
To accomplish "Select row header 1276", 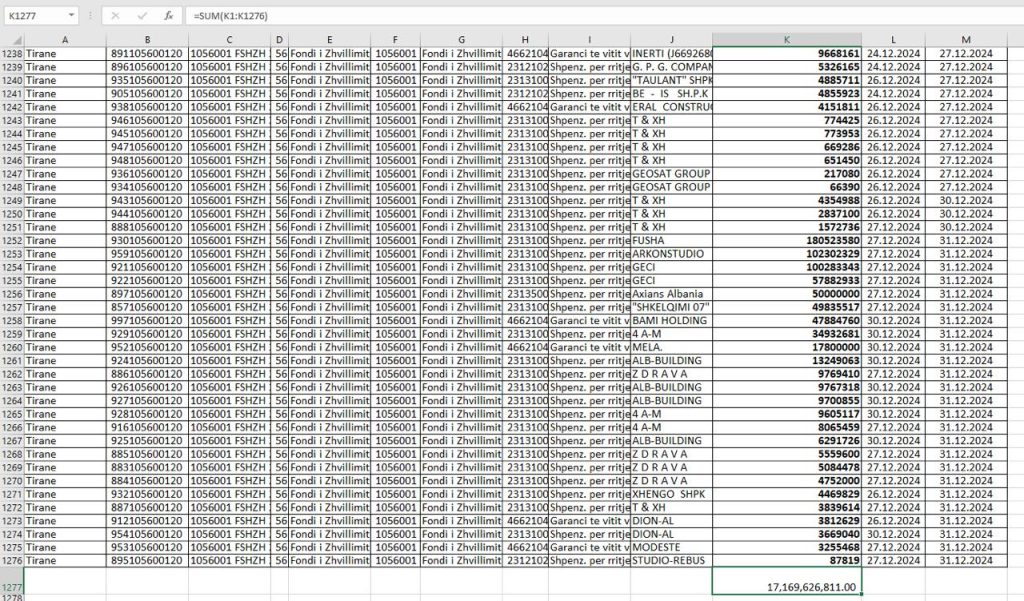I will pos(12,560).
